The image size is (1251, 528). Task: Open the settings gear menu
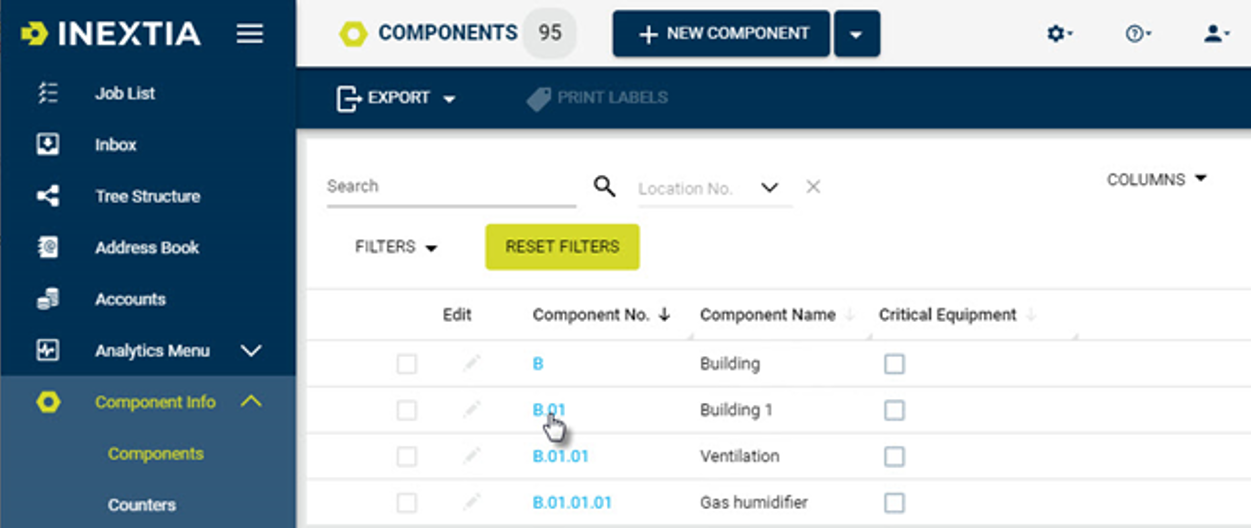click(x=1059, y=34)
